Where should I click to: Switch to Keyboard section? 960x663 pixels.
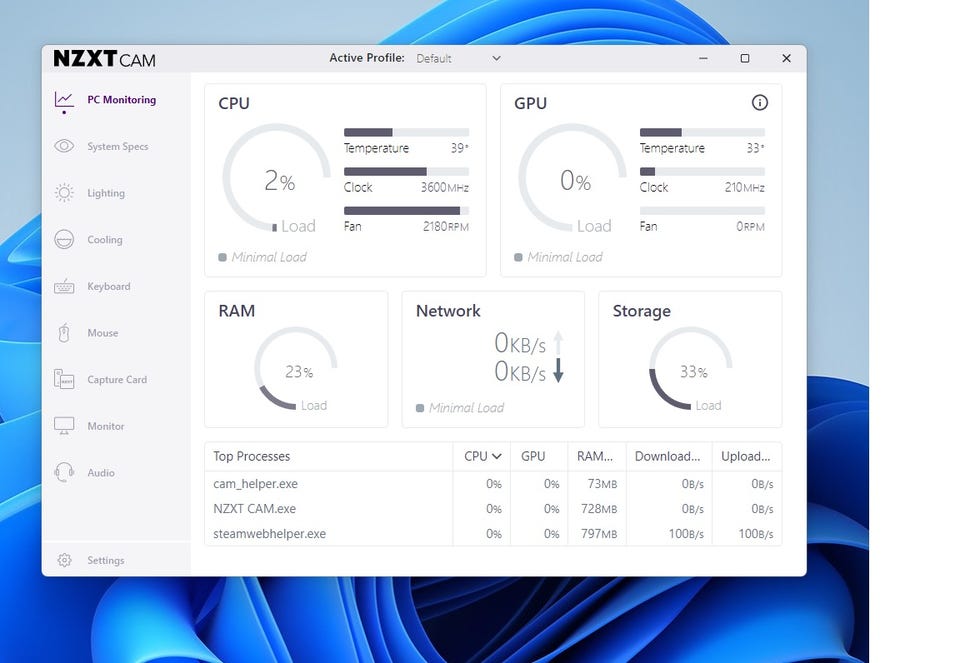pos(108,286)
